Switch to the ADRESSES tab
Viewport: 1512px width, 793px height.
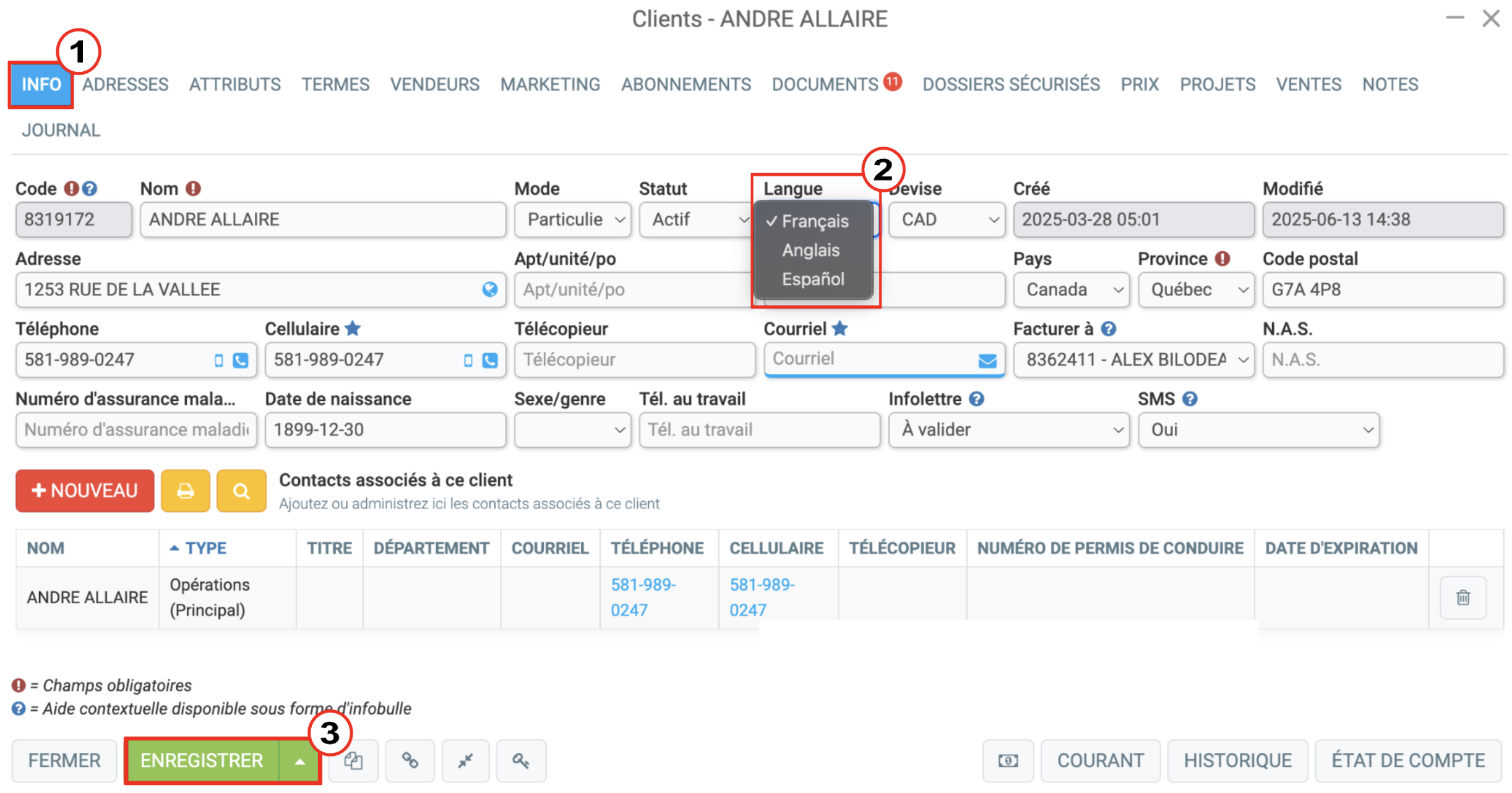point(126,84)
